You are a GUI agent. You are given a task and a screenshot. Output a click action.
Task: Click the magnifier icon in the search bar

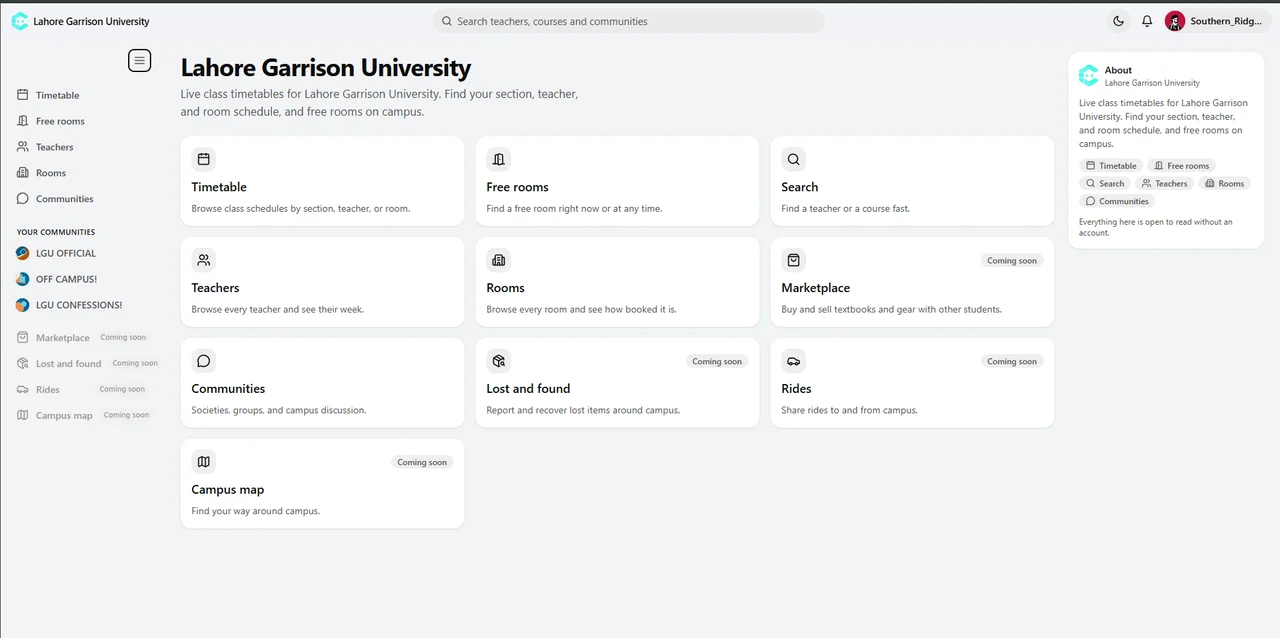pyautogui.click(x=446, y=21)
